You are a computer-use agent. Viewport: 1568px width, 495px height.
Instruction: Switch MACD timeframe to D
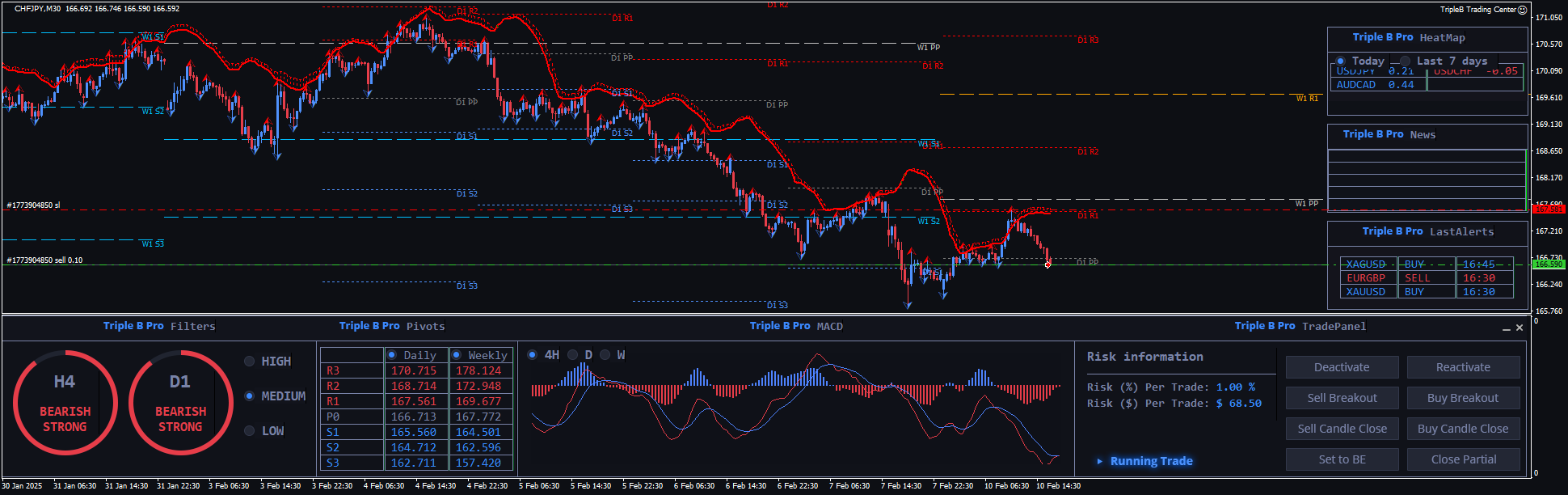[x=573, y=355]
